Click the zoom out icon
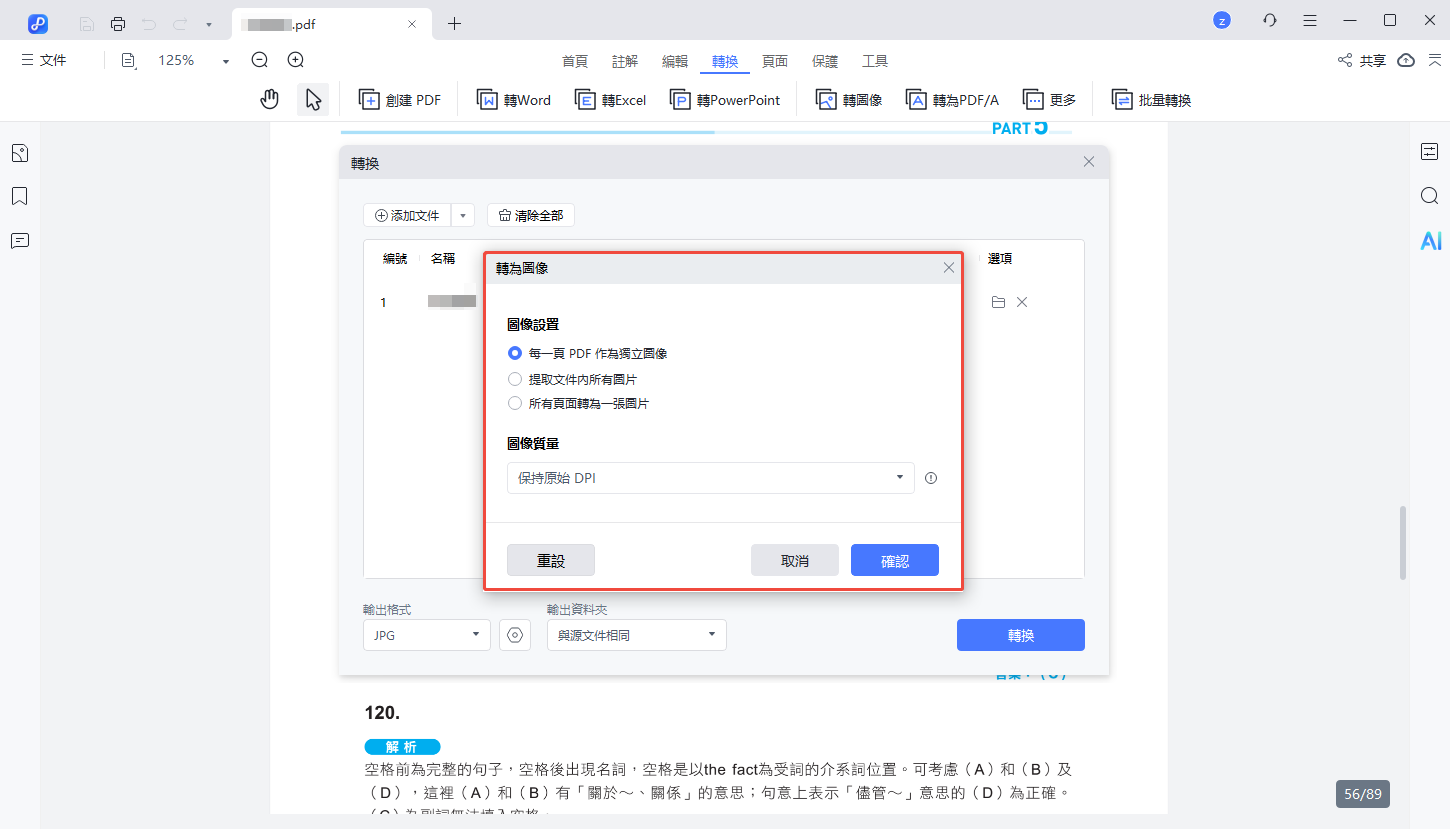The width and height of the screenshot is (1450, 829). click(x=260, y=60)
